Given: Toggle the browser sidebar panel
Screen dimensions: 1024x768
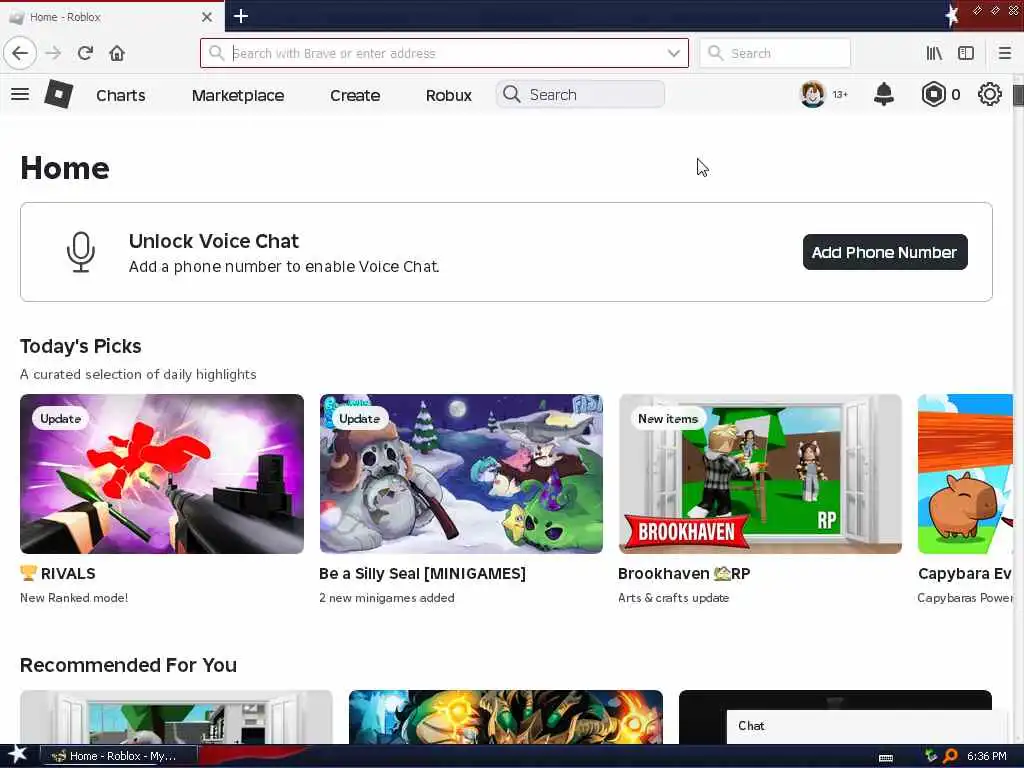Looking at the screenshot, I should [966, 53].
